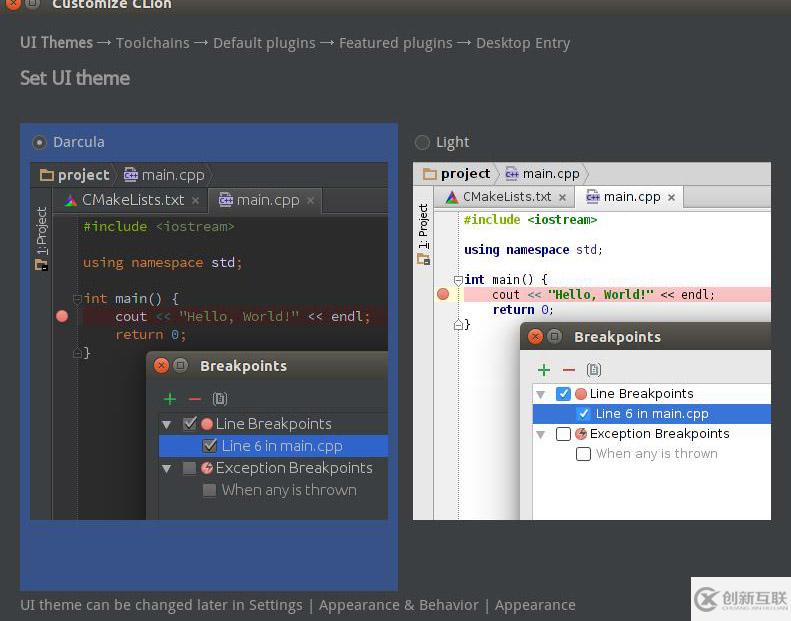Collapse main() fold marker in Light editor
This screenshot has width=791, height=621.
(x=458, y=280)
